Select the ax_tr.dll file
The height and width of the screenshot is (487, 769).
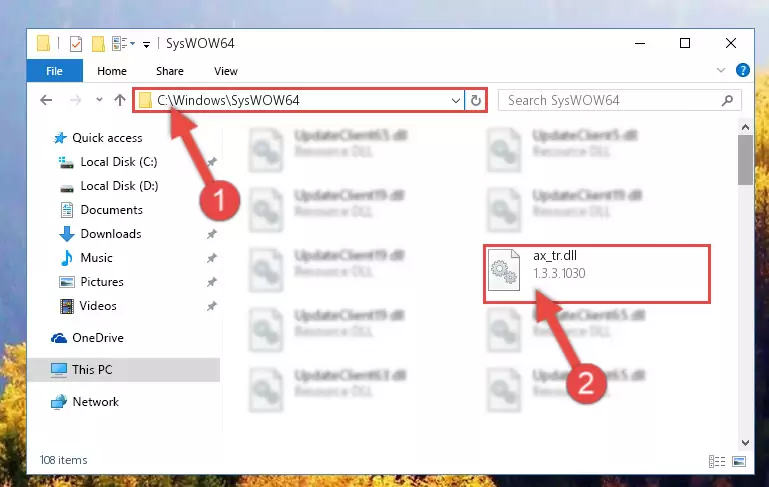point(597,274)
